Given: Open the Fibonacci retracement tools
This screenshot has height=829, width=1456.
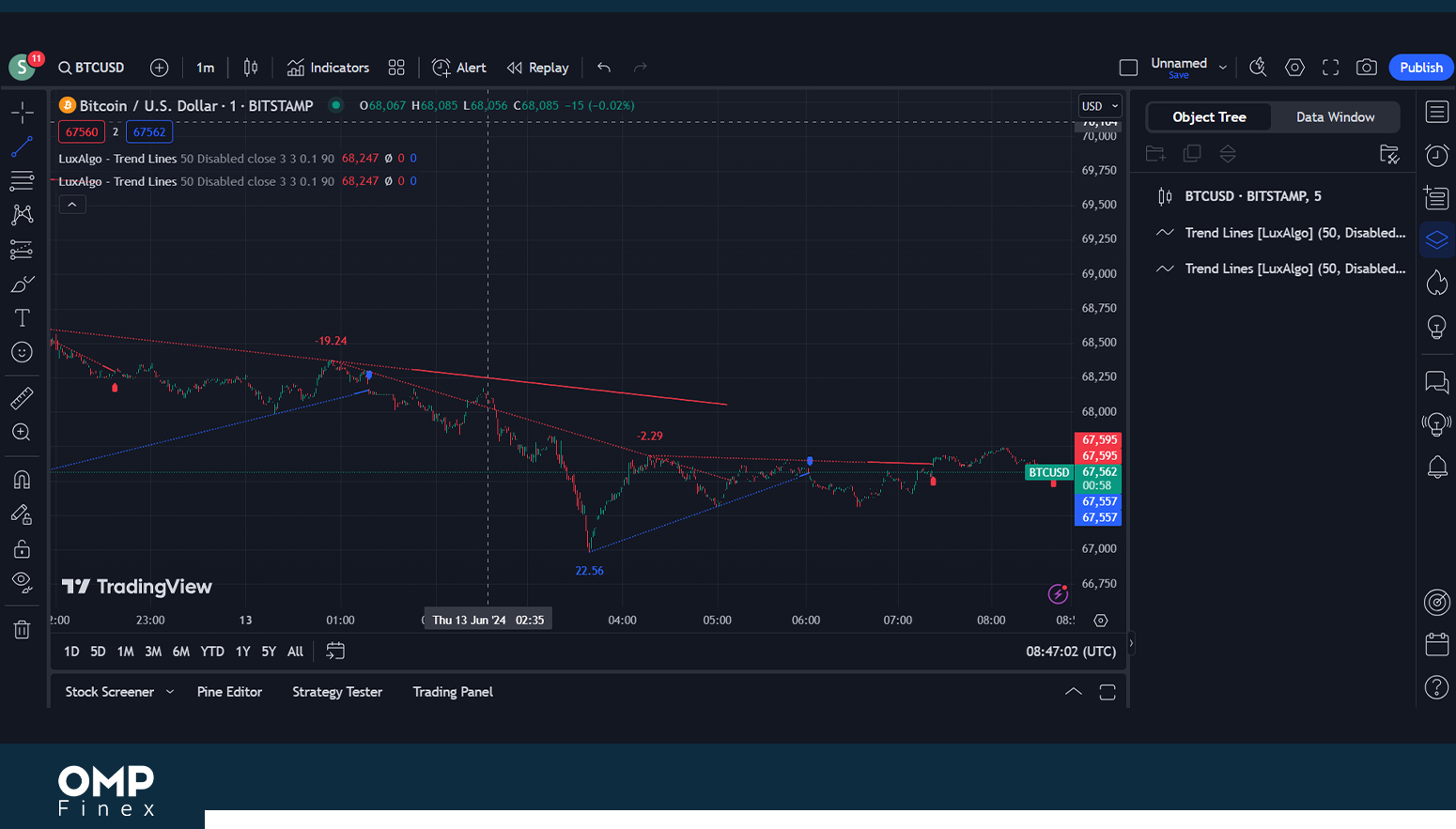Looking at the screenshot, I should click(x=23, y=180).
